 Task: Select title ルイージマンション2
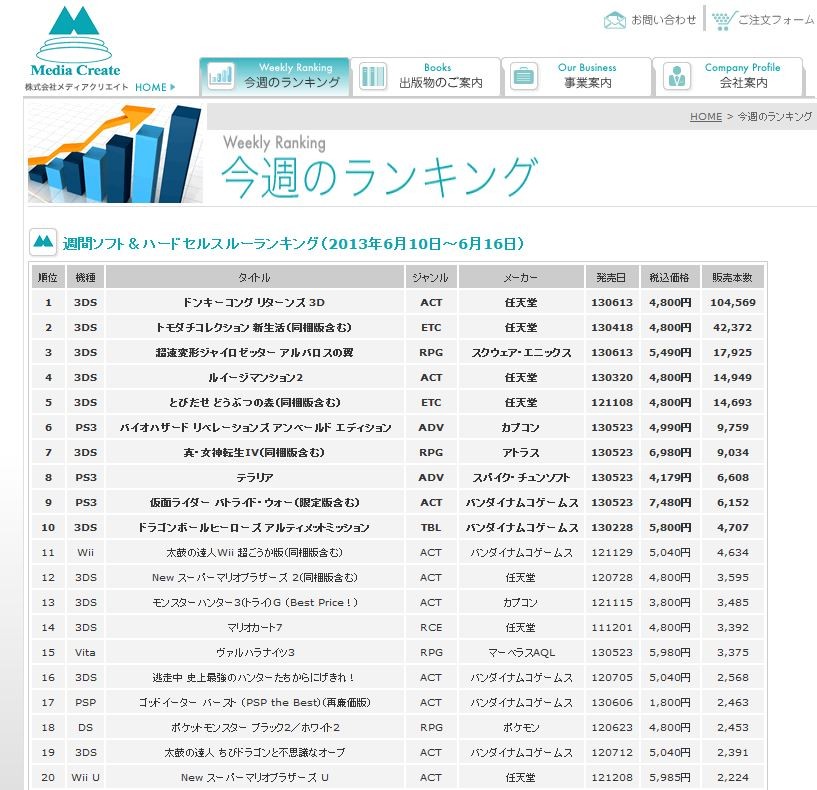tap(255, 377)
